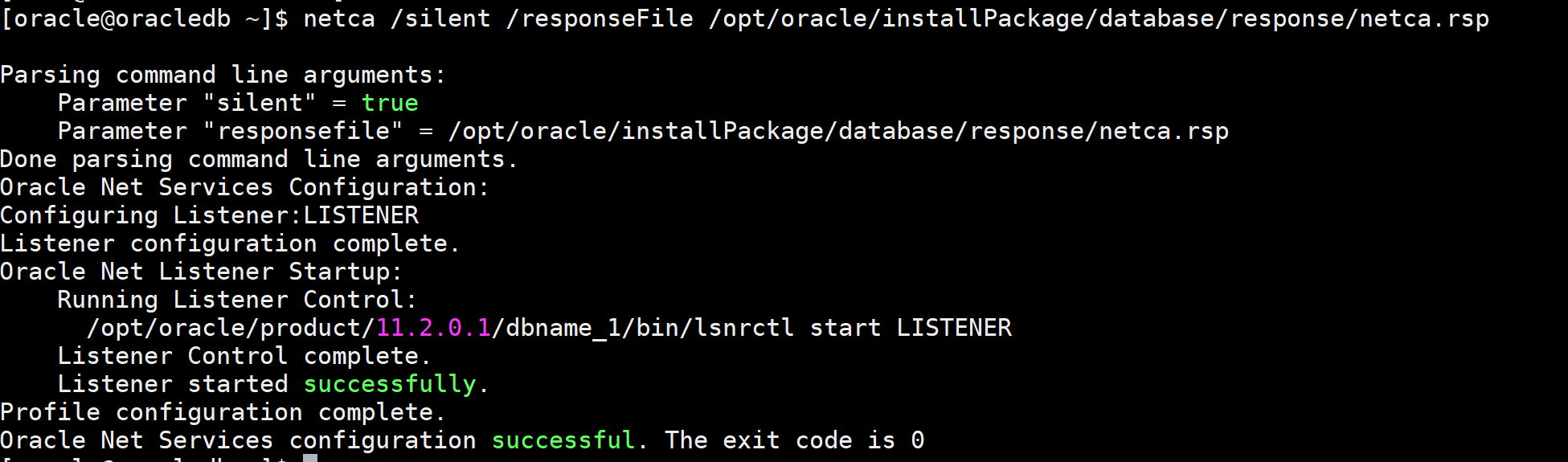Click the "Configuring Listener:LISTENER" line
This screenshot has height=462, width=1568.
click(209, 215)
